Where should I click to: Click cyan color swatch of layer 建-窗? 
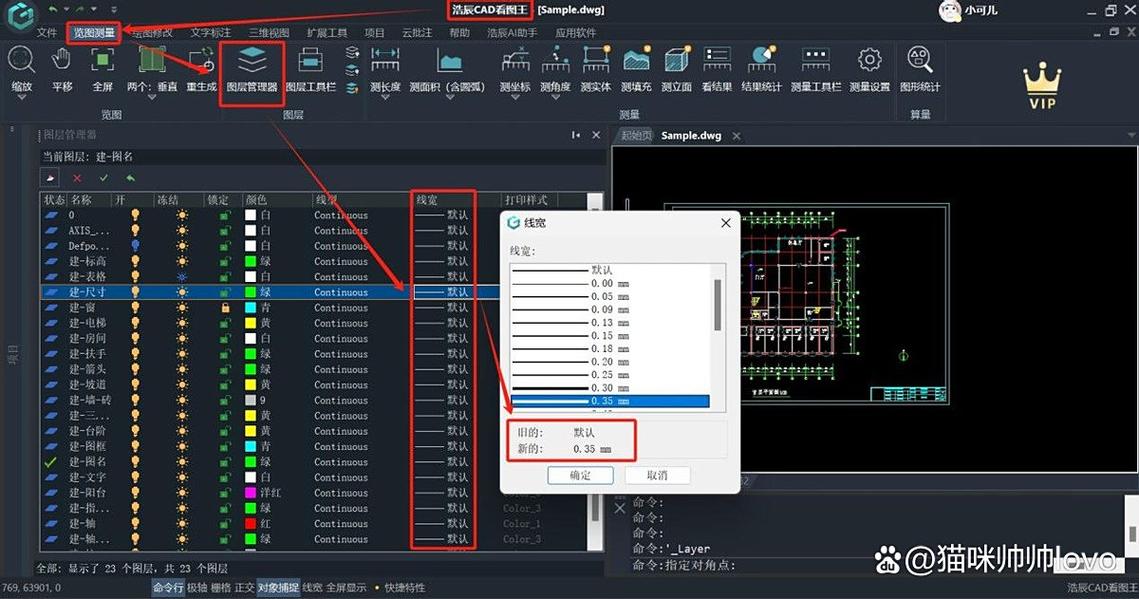click(251, 307)
